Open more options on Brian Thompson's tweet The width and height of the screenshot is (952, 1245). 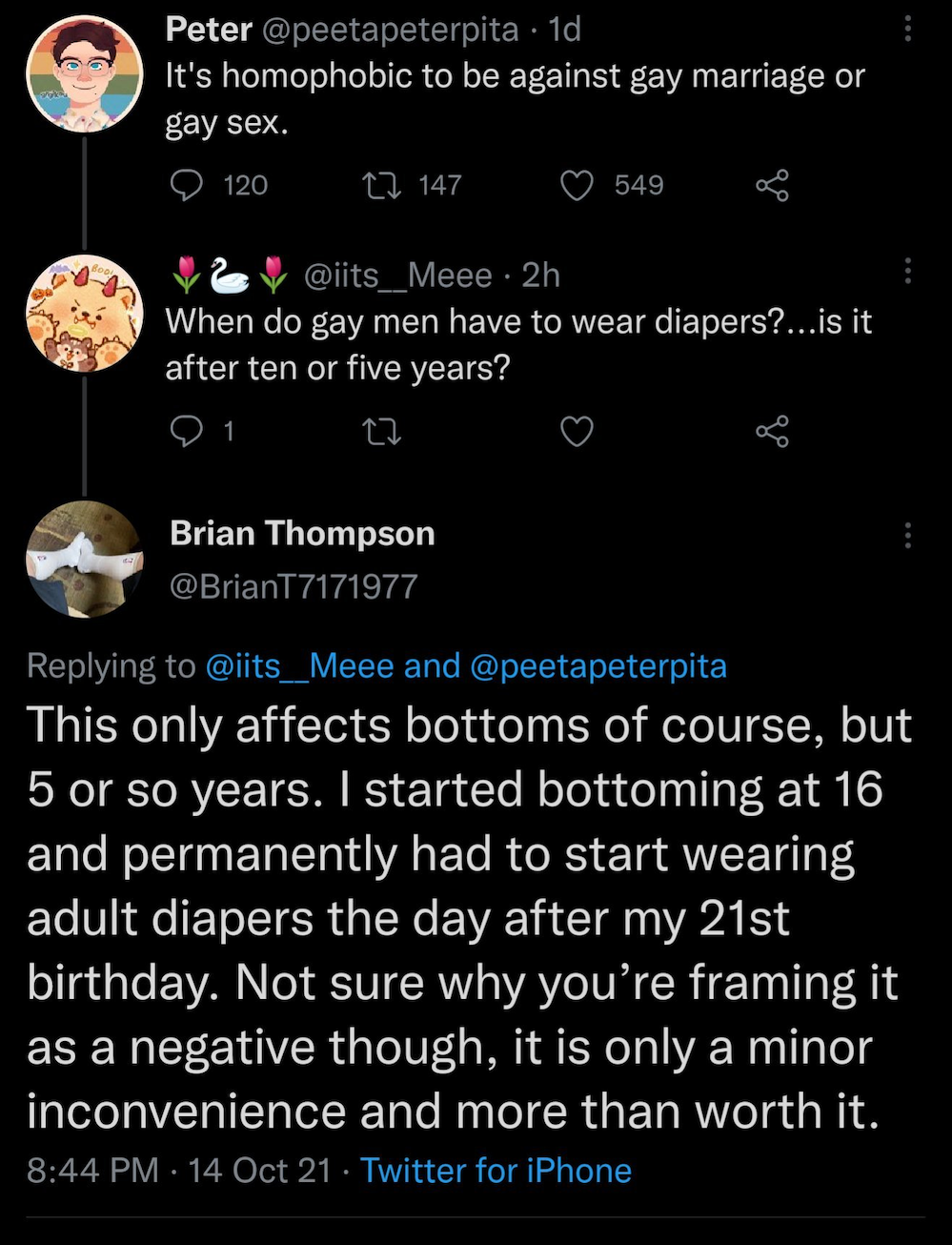click(907, 536)
